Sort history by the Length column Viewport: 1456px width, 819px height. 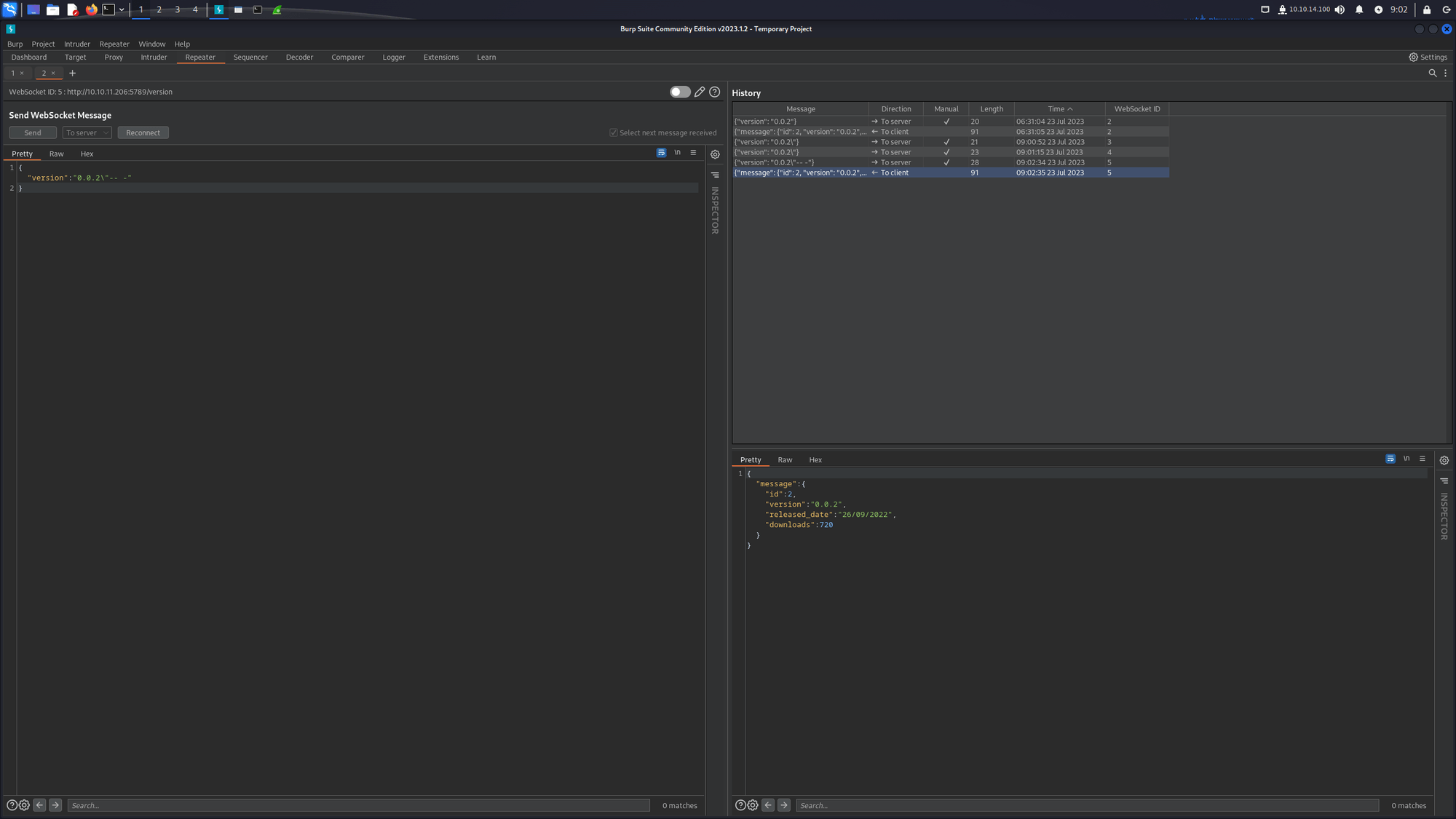(x=992, y=108)
